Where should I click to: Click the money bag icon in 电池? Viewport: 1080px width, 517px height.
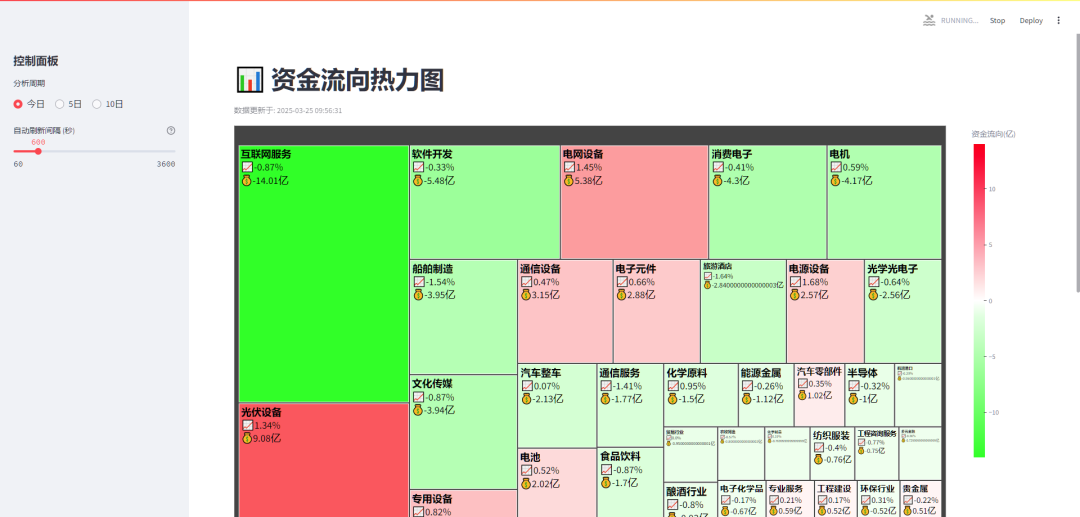click(526, 483)
